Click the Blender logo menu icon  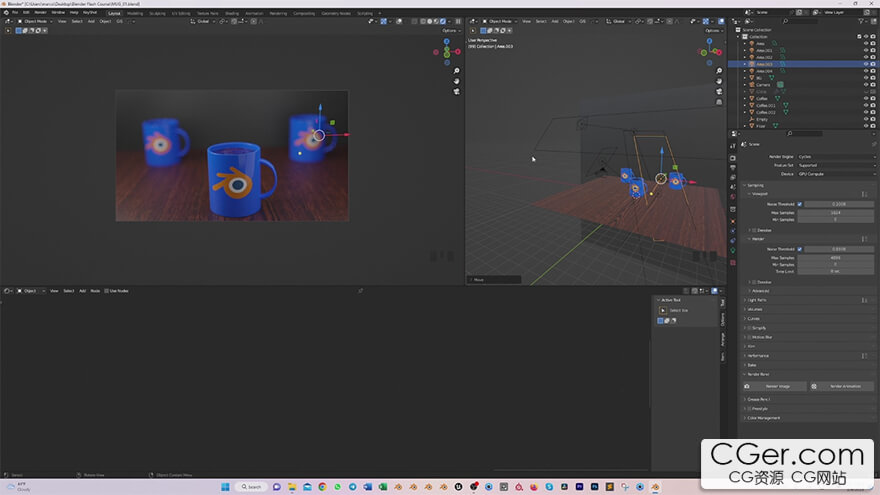pos(6,12)
